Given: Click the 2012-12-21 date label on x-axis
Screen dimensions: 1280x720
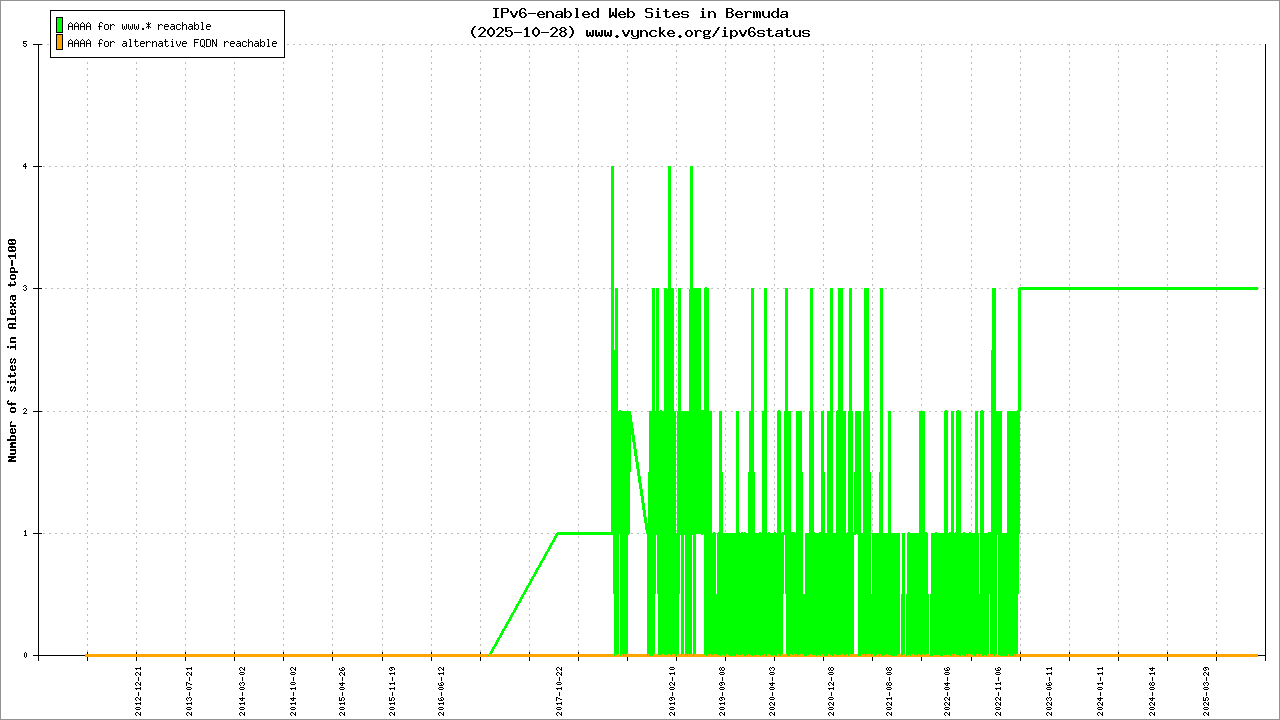Looking at the screenshot, I should pos(139,688).
